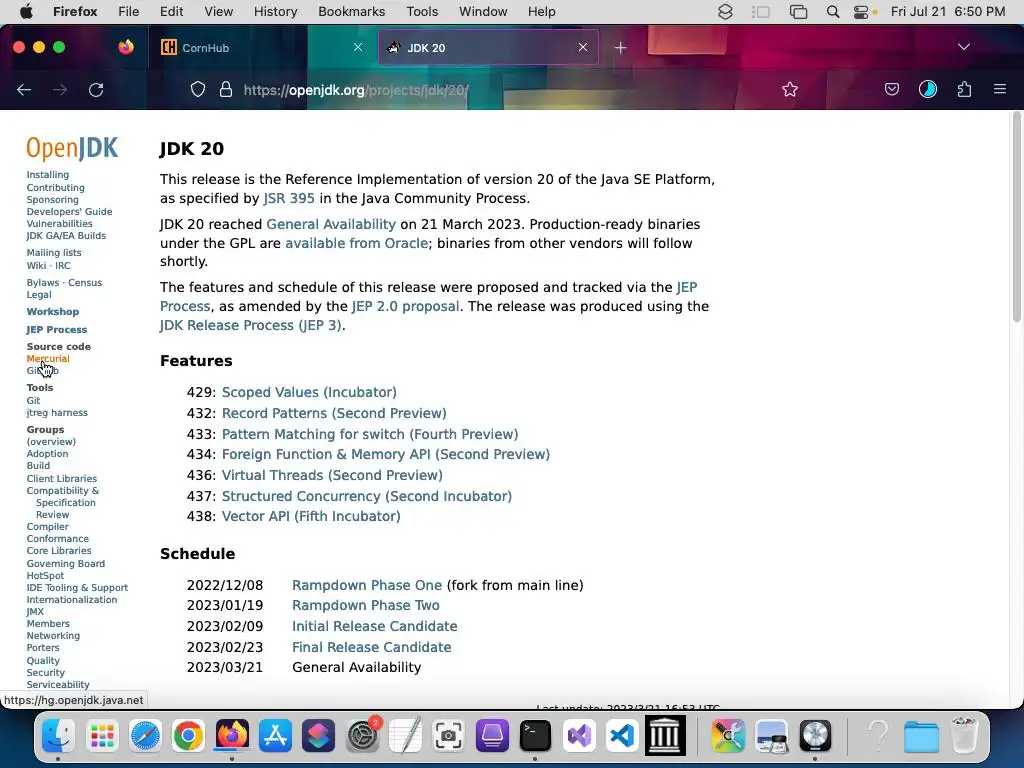
Task: Open Structured Concurrency (Second Incubator) link
Action: click(366, 496)
